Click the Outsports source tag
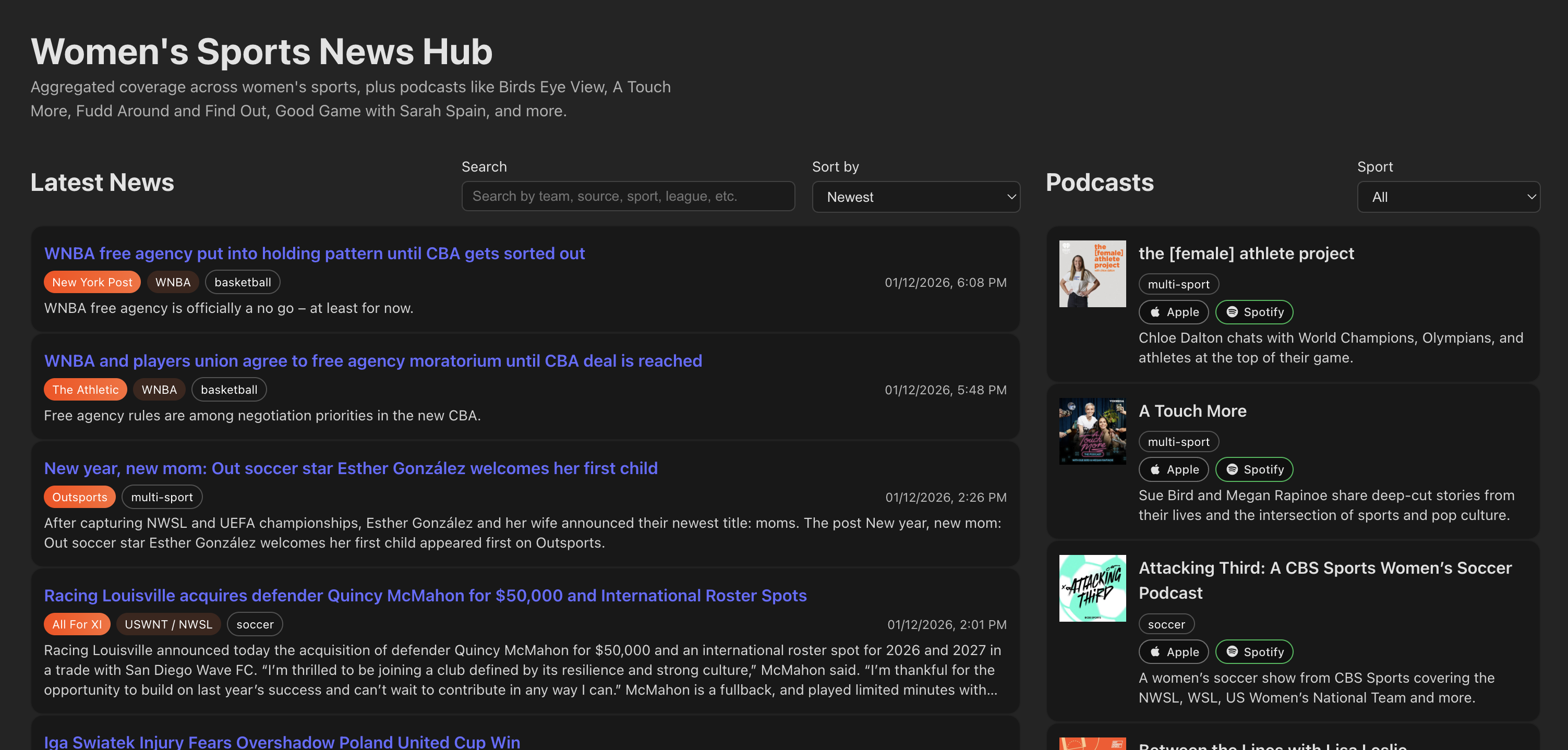 pyautogui.click(x=79, y=498)
